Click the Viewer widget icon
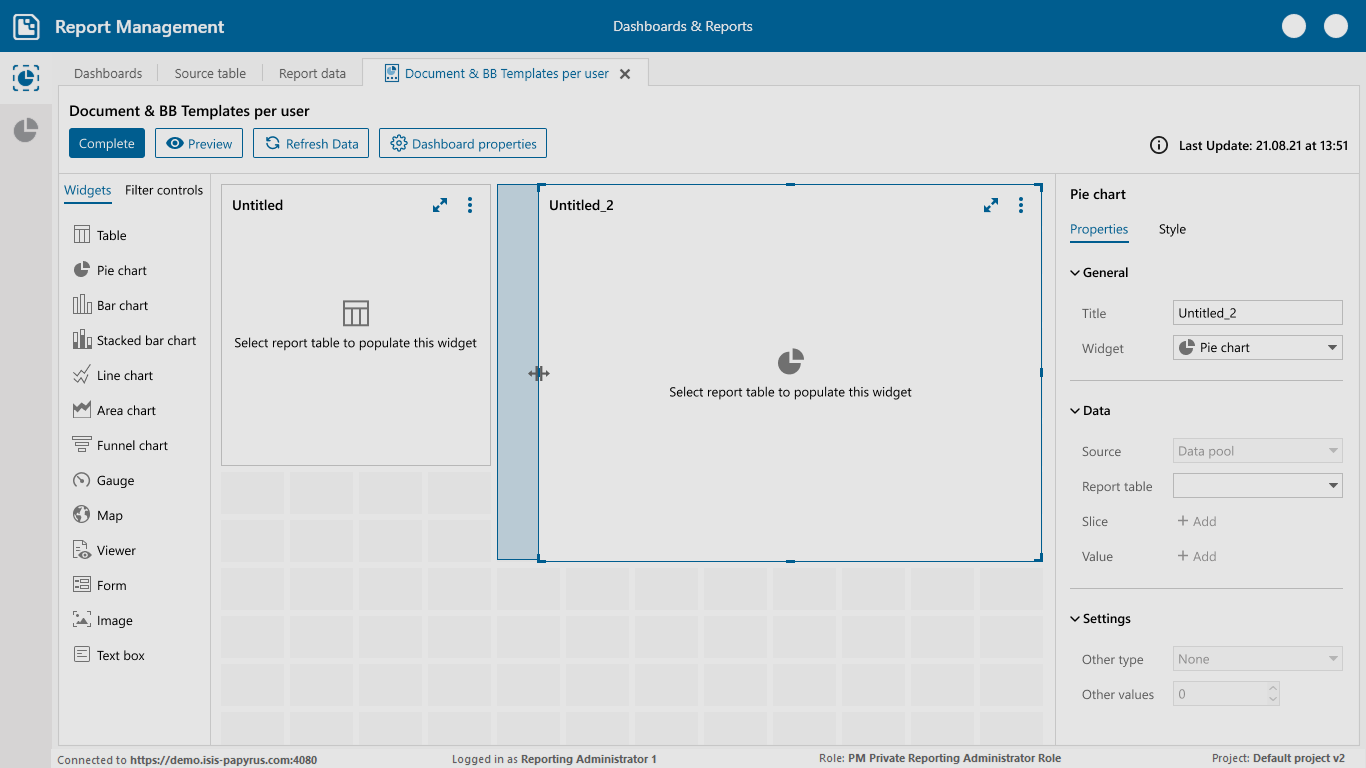The image size is (1366, 768). [82, 551]
